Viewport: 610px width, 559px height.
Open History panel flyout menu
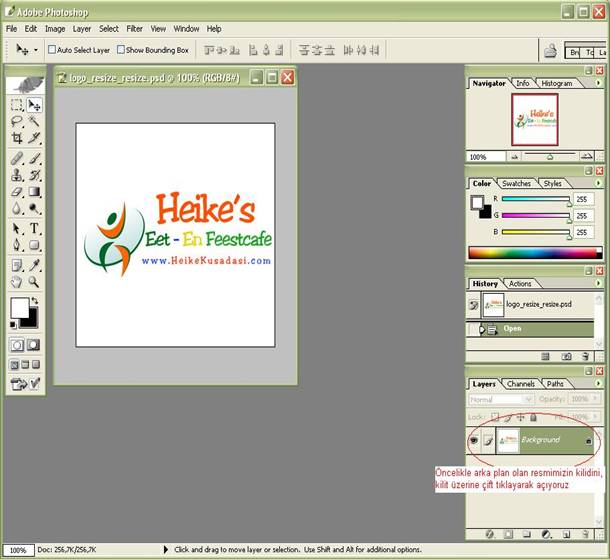(598, 283)
